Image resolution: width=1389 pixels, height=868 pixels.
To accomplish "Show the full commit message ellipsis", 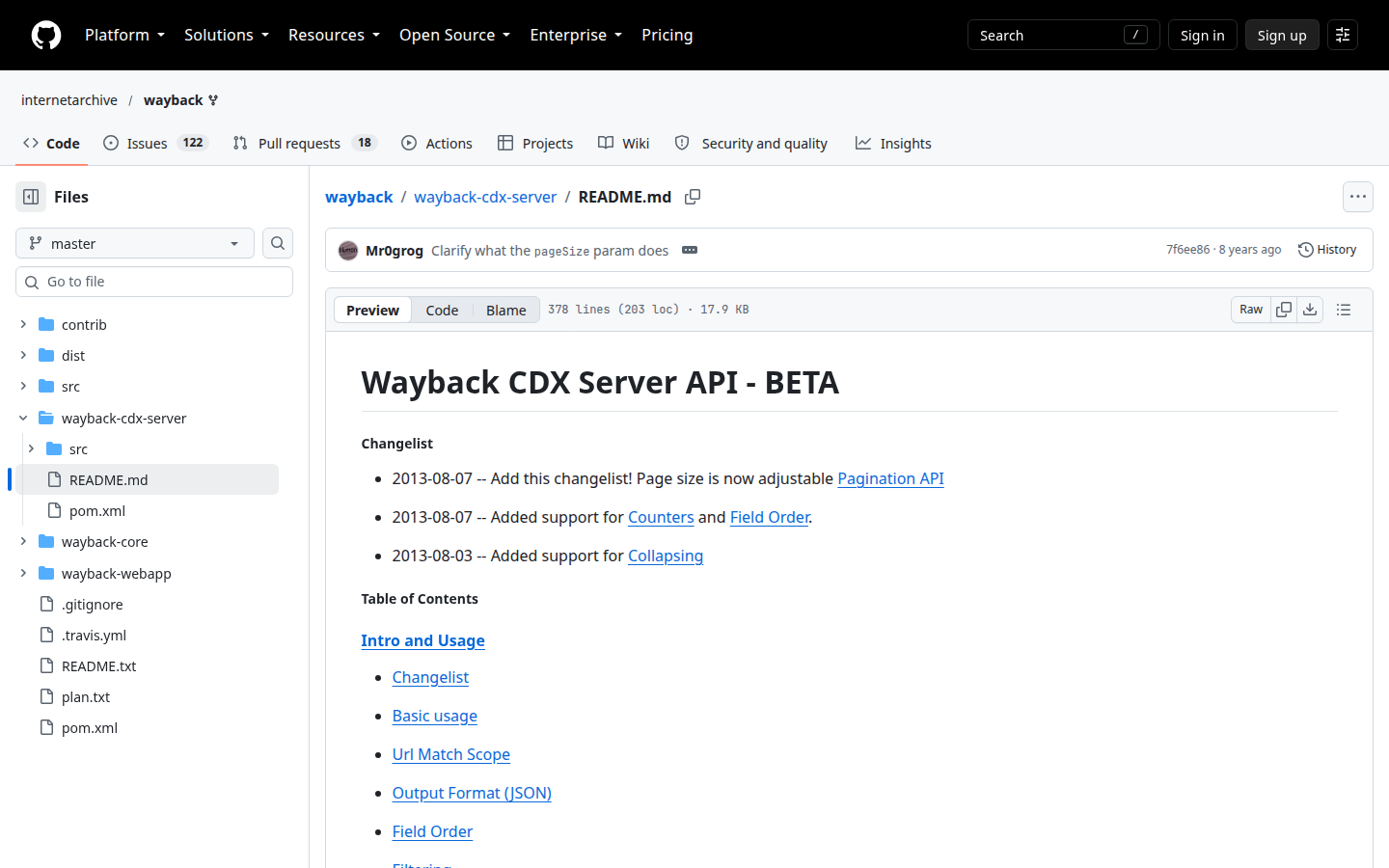I will click(x=690, y=250).
